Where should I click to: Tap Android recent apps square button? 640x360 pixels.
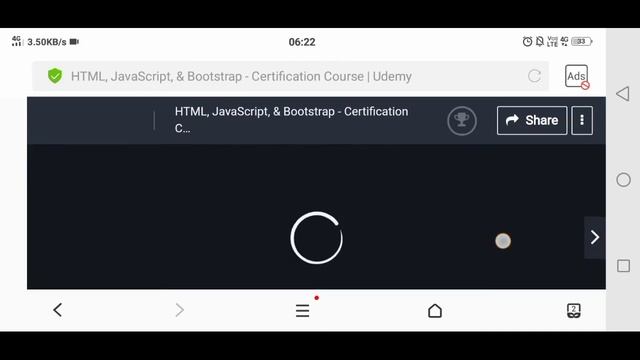click(623, 266)
